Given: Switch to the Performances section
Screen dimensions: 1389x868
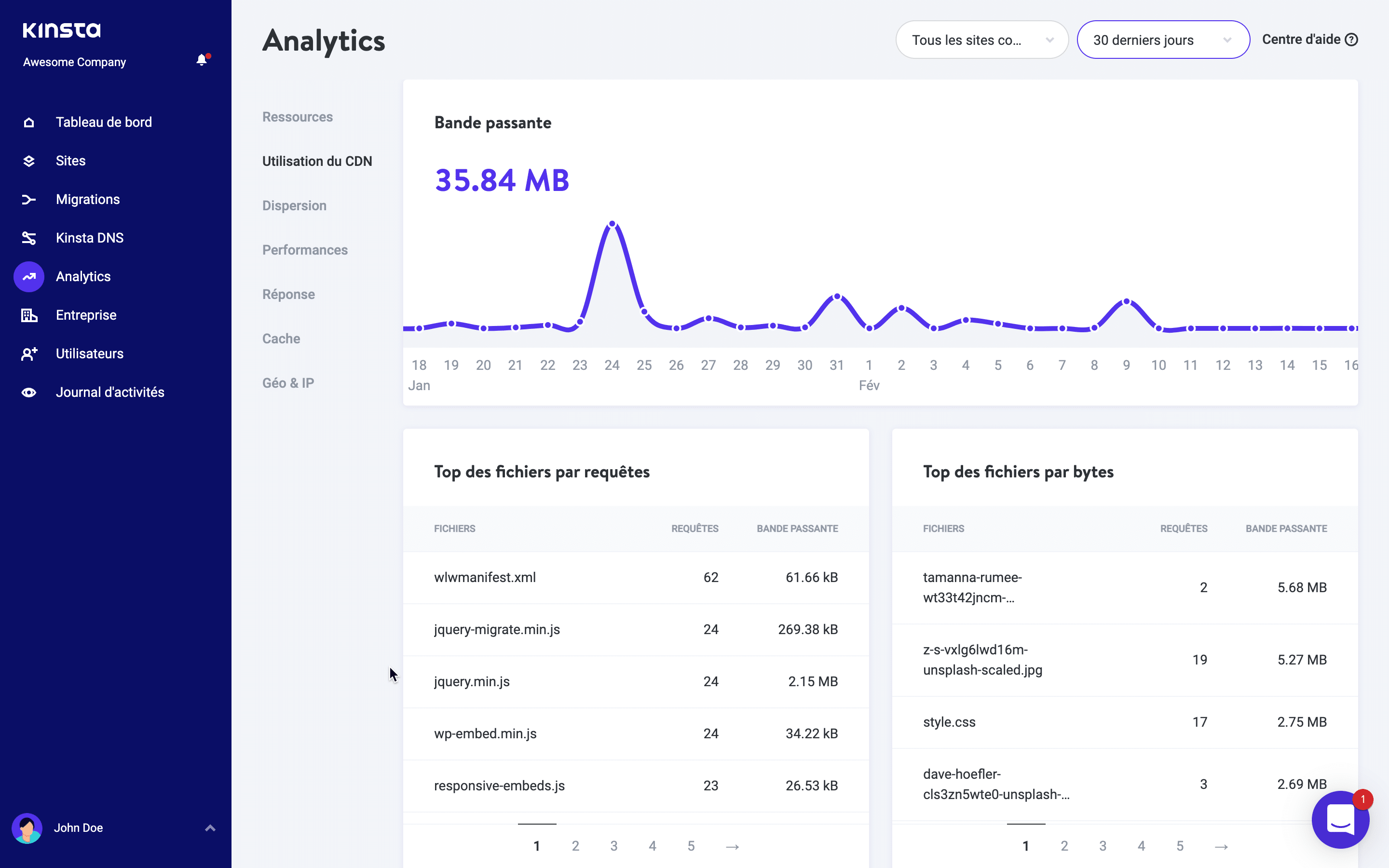Looking at the screenshot, I should 305,250.
